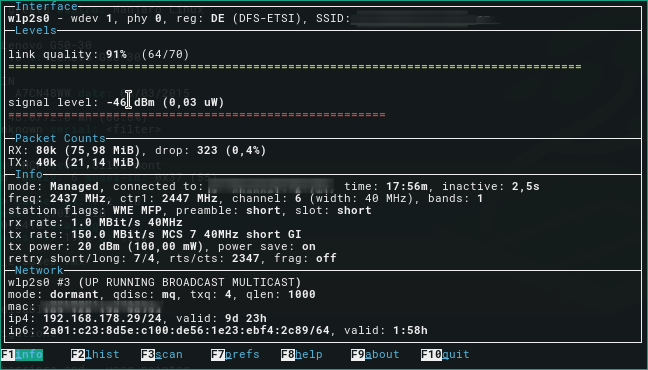Select F10 quit to exit wavemon

445,355
